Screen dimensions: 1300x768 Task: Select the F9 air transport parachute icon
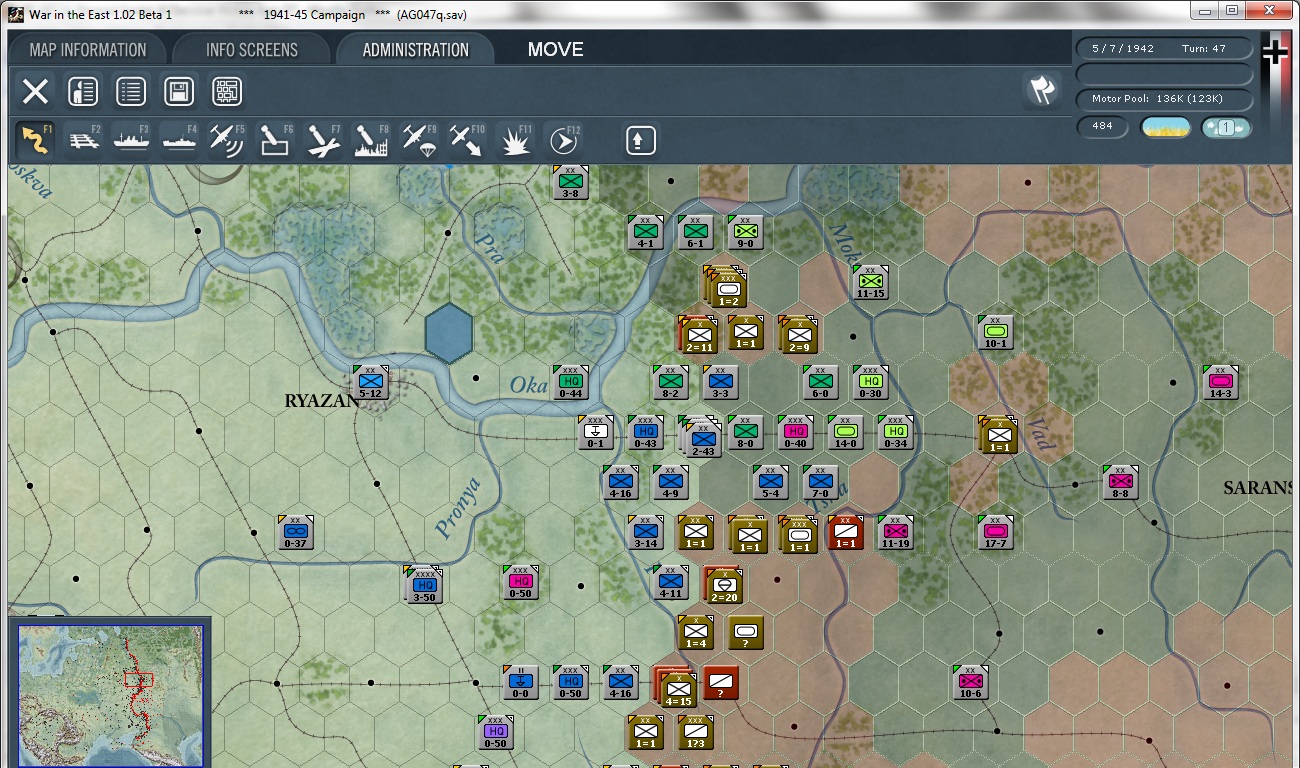[420, 140]
